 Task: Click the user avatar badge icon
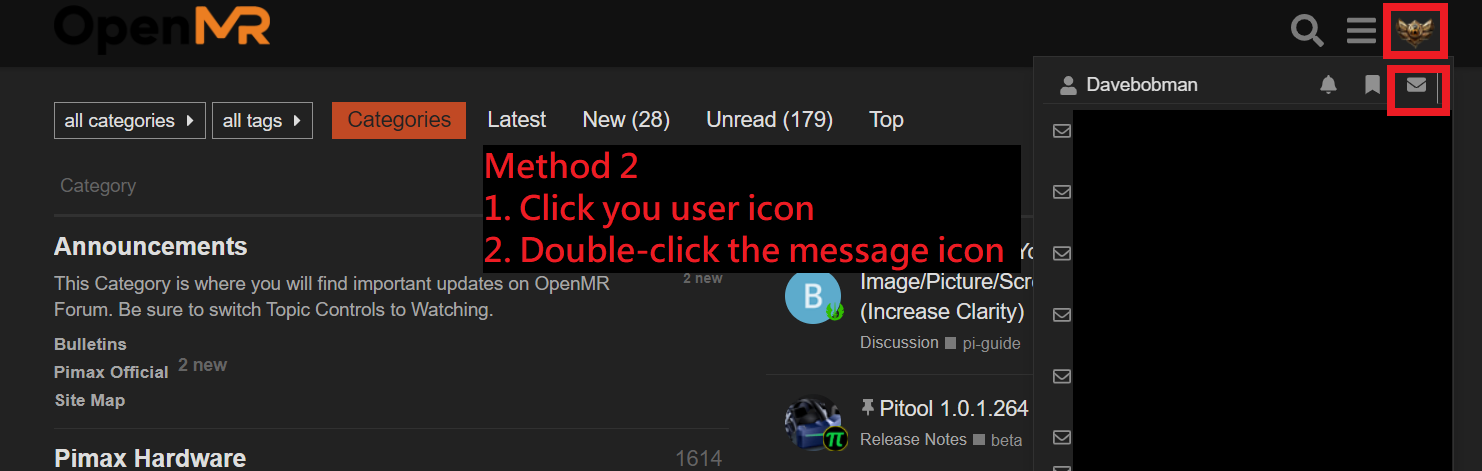tap(1416, 31)
